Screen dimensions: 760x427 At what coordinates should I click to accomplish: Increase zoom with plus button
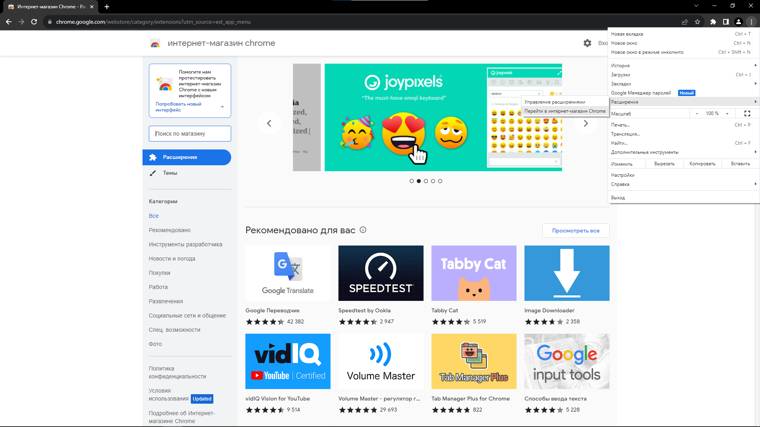[x=727, y=113]
